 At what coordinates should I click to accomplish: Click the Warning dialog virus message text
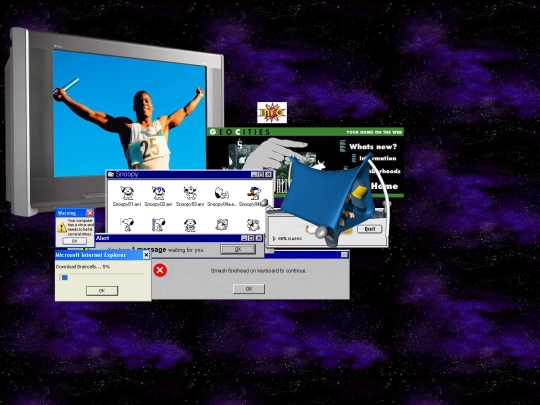click(80, 227)
